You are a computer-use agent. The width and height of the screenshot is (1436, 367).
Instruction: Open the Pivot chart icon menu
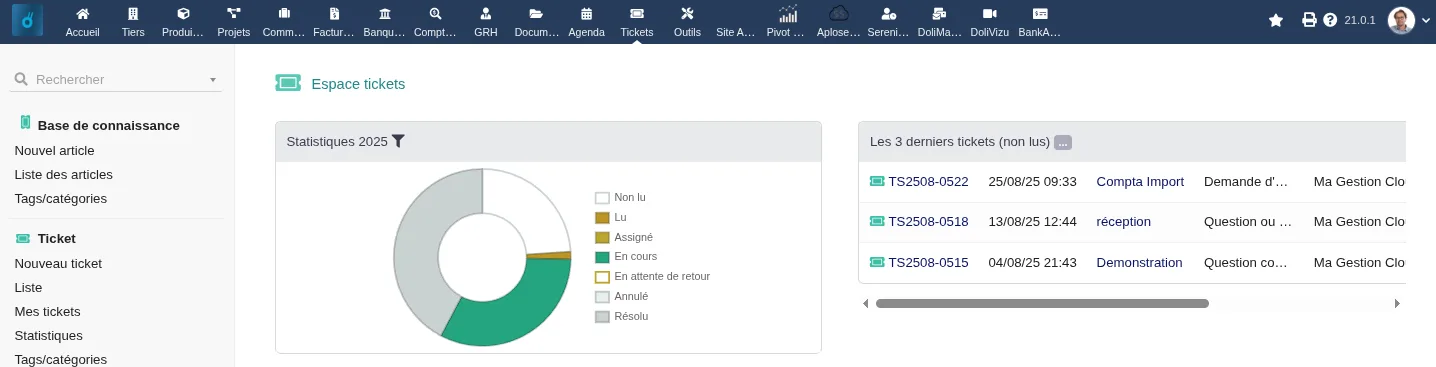pos(789,14)
